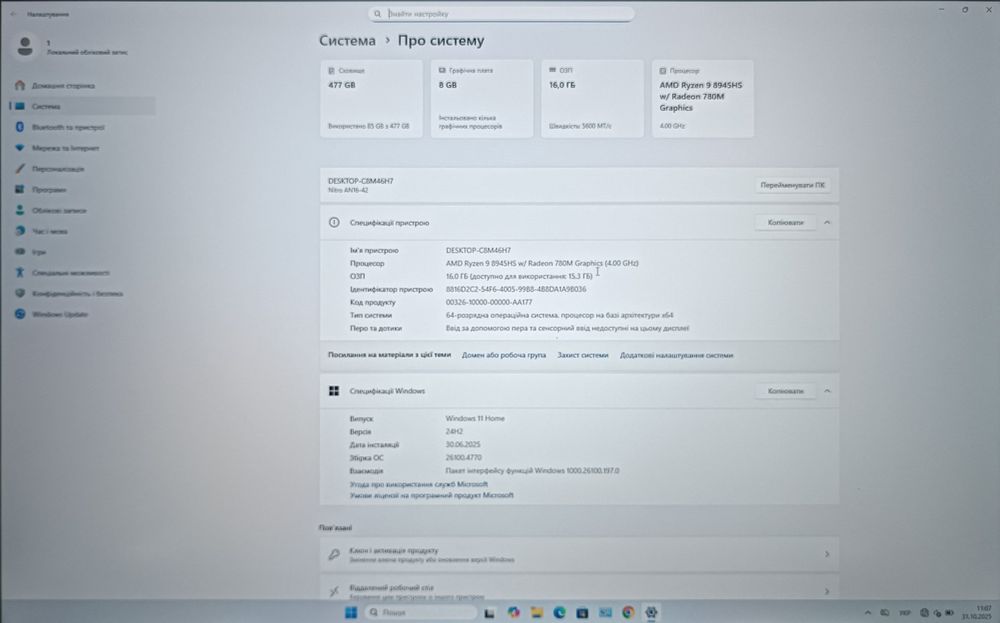
Task: Open Ключ і активація продукту
Action: (579, 554)
